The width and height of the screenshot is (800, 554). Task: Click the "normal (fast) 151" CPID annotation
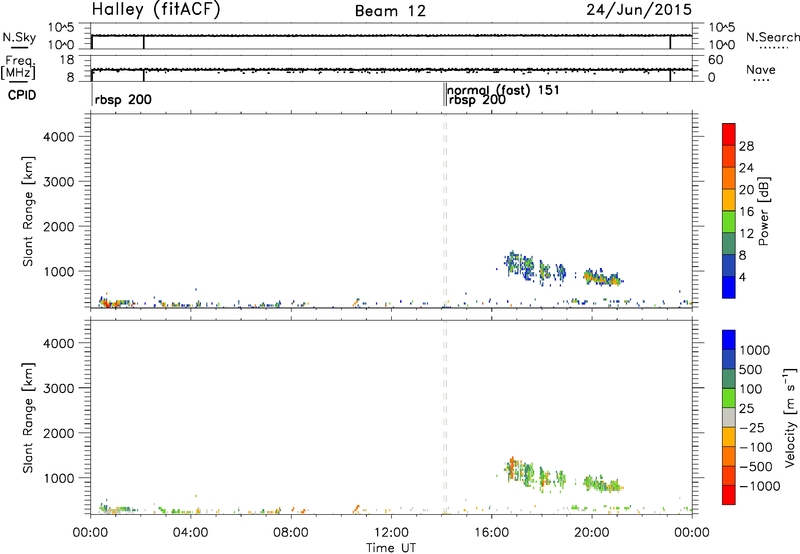tap(504, 90)
